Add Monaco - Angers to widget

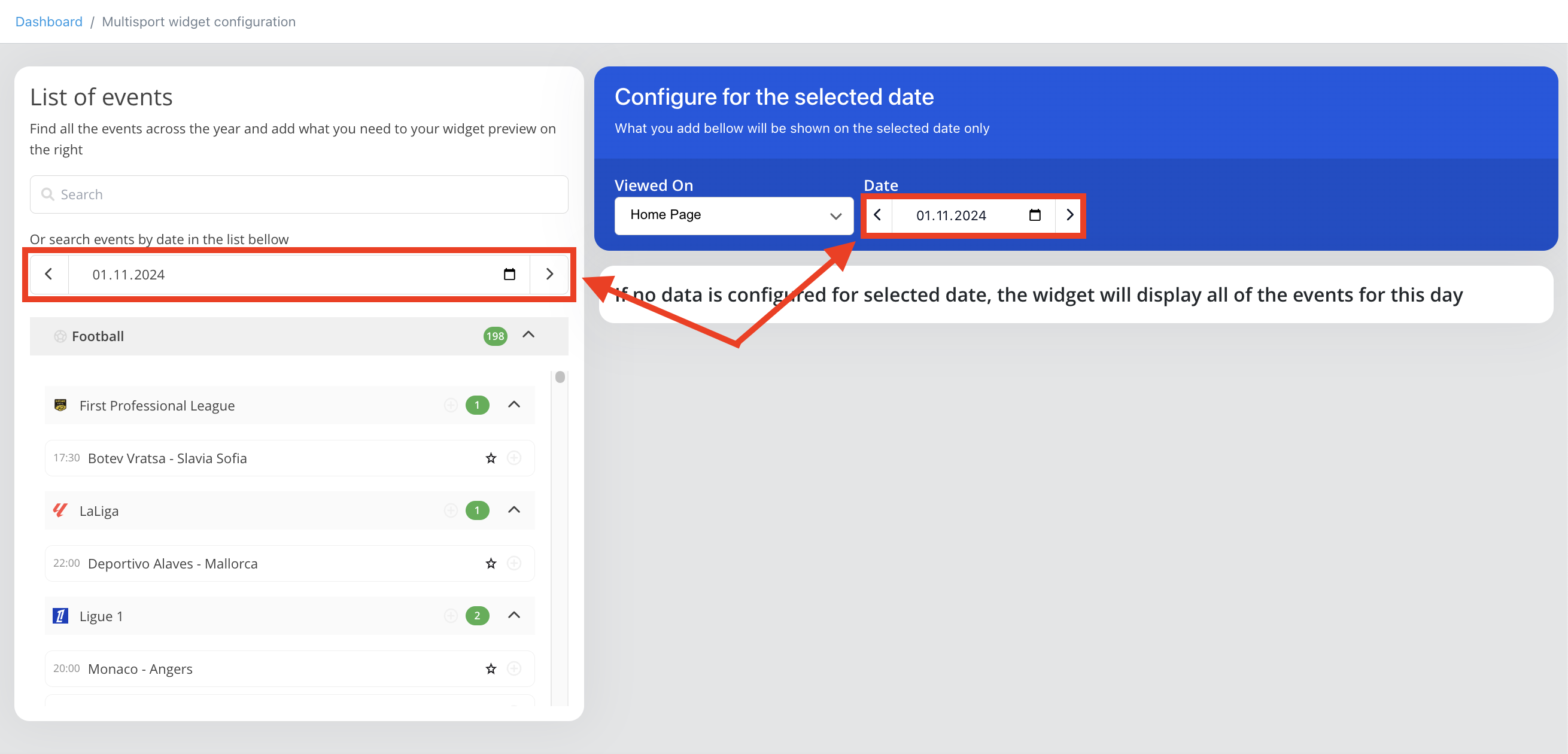tap(514, 669)
